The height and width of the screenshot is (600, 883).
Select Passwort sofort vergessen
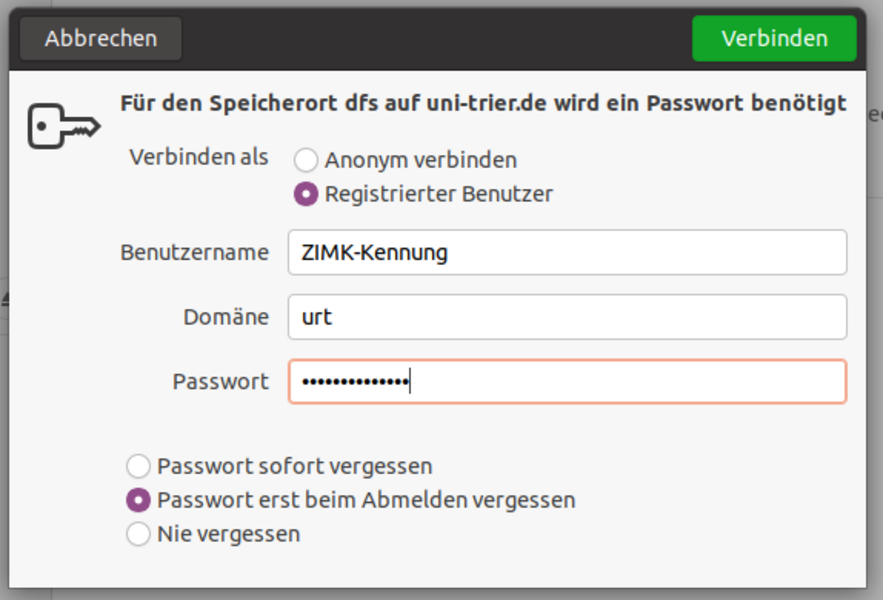point(138,466)
